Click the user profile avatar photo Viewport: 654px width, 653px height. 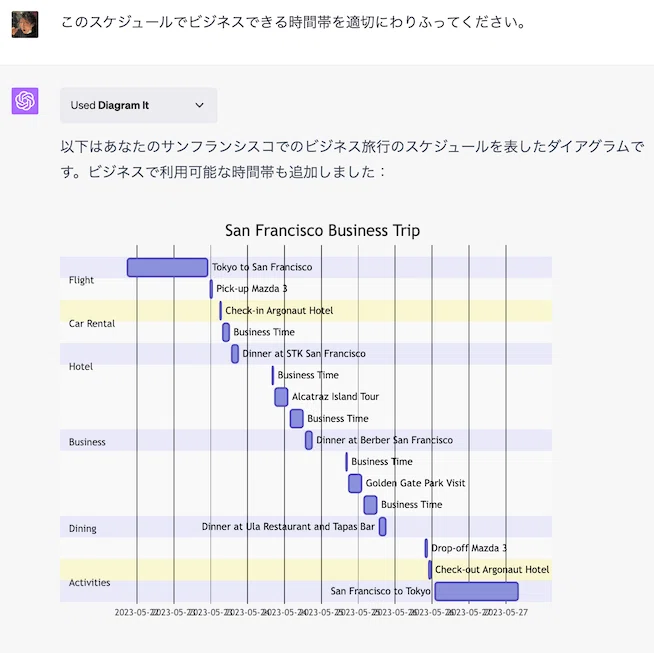tap(25, 24)
